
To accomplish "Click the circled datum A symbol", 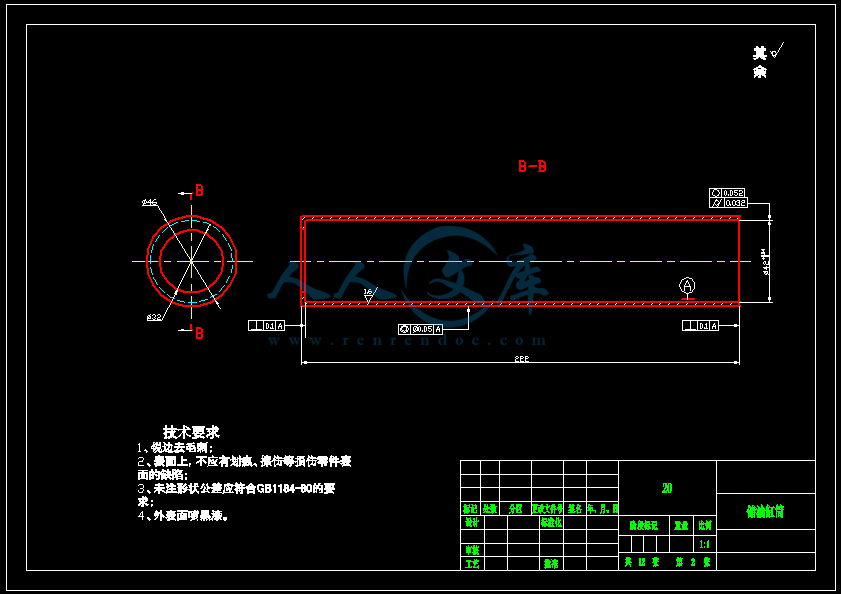I will [x=687, y=285].
